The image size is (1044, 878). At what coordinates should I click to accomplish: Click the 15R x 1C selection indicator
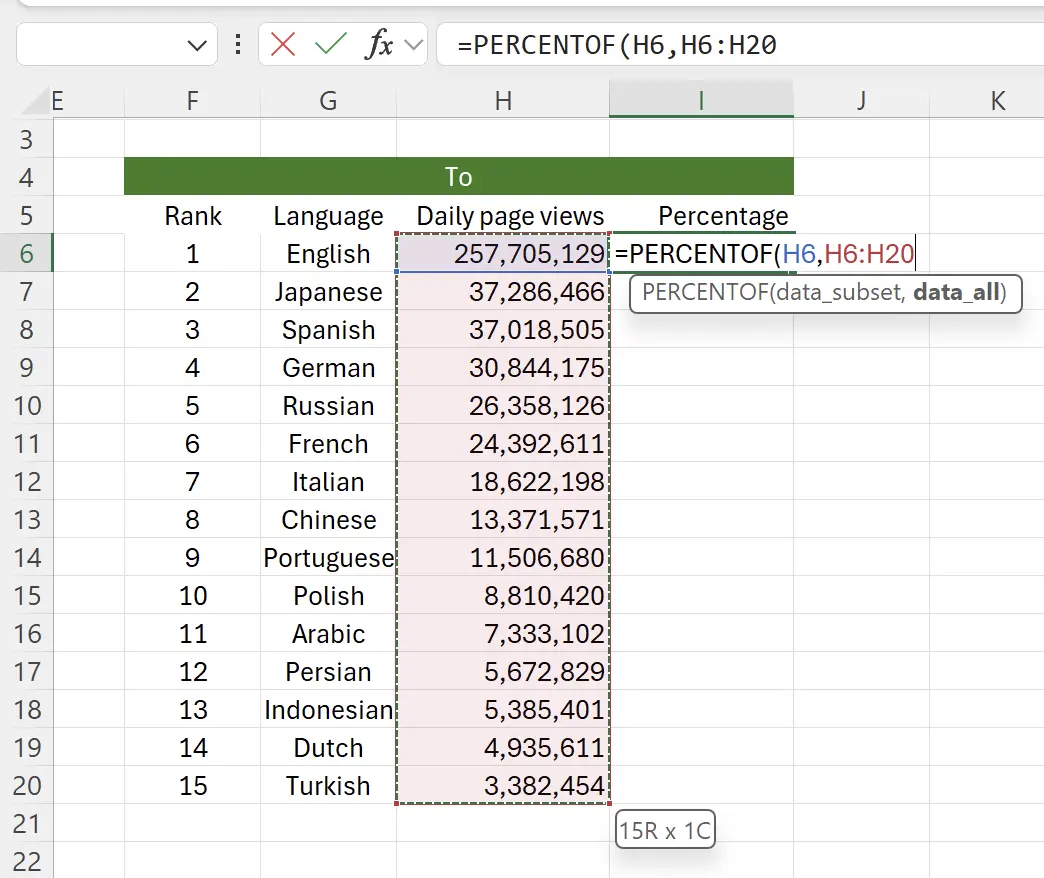coord(664,831)
